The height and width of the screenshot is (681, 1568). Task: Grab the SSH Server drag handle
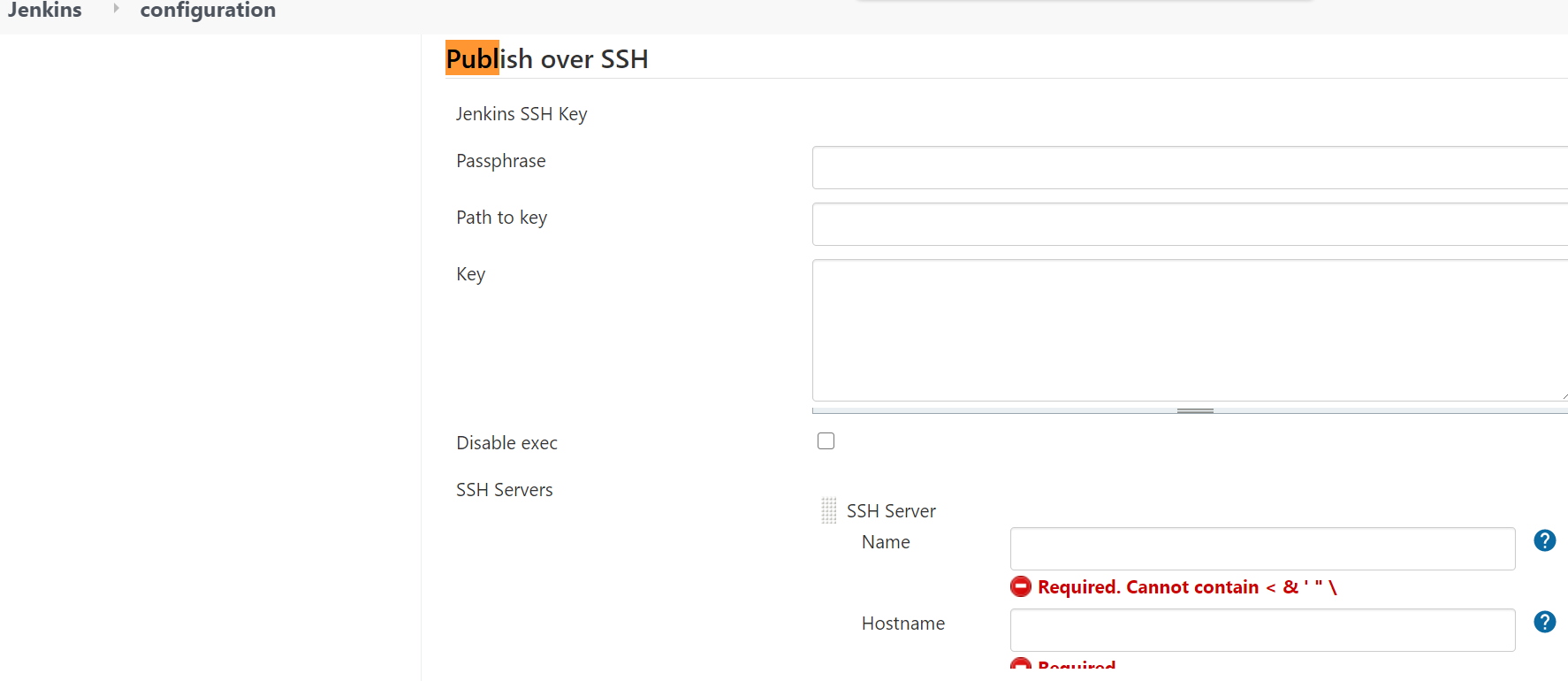click(828, 510)
